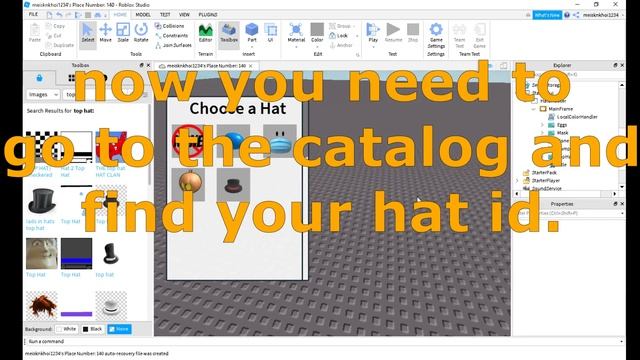Screen dimensions: 640x360
Task: Insert a new Part
Action: click(252, 32)
